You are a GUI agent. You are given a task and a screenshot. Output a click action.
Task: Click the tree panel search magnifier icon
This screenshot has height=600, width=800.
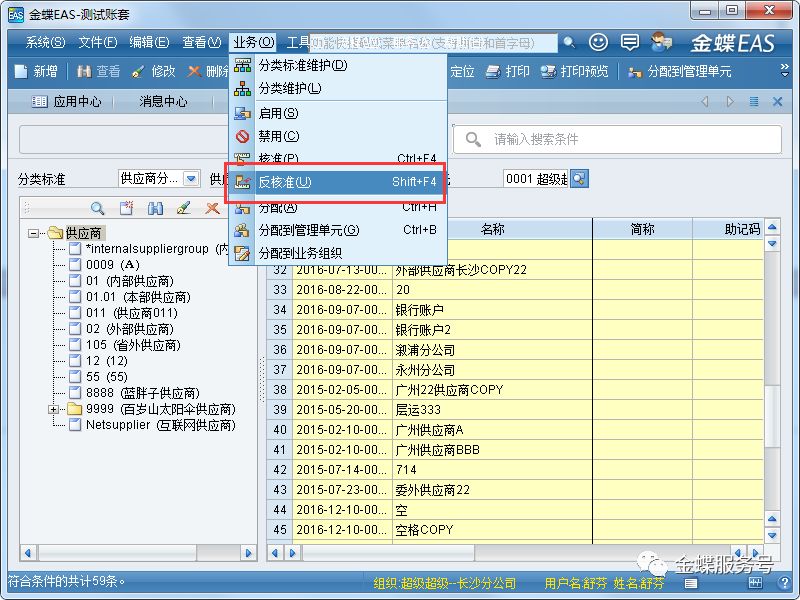tap(97, 208)
